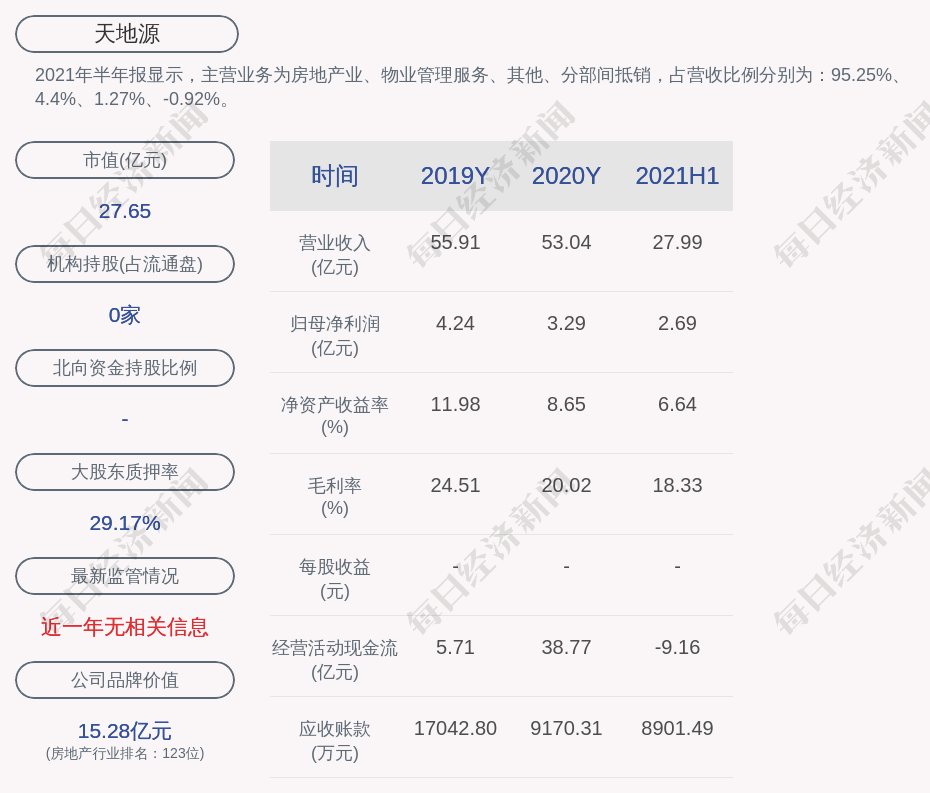The width and height of the screenshot is (930, 793).
Task: Open the 最新监管情况 pill
Action: 125,576
